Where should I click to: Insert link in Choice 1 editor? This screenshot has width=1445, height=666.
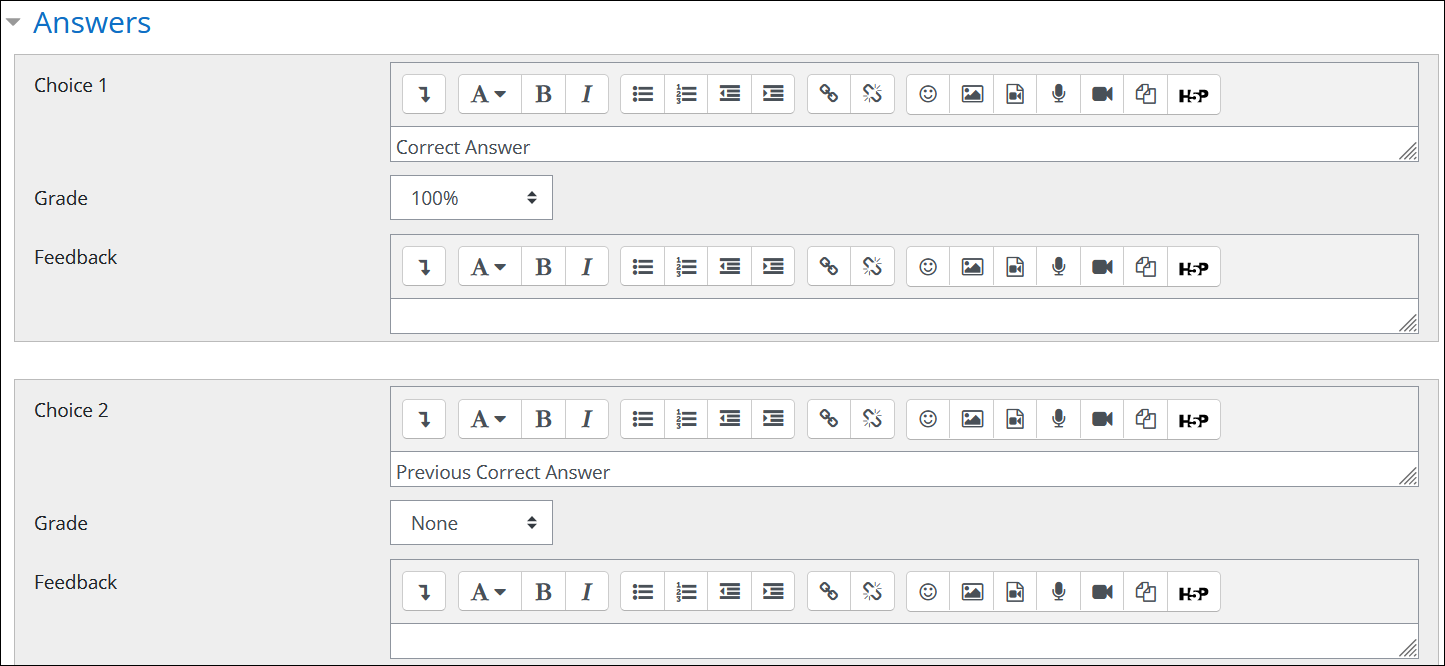[829, 94]
